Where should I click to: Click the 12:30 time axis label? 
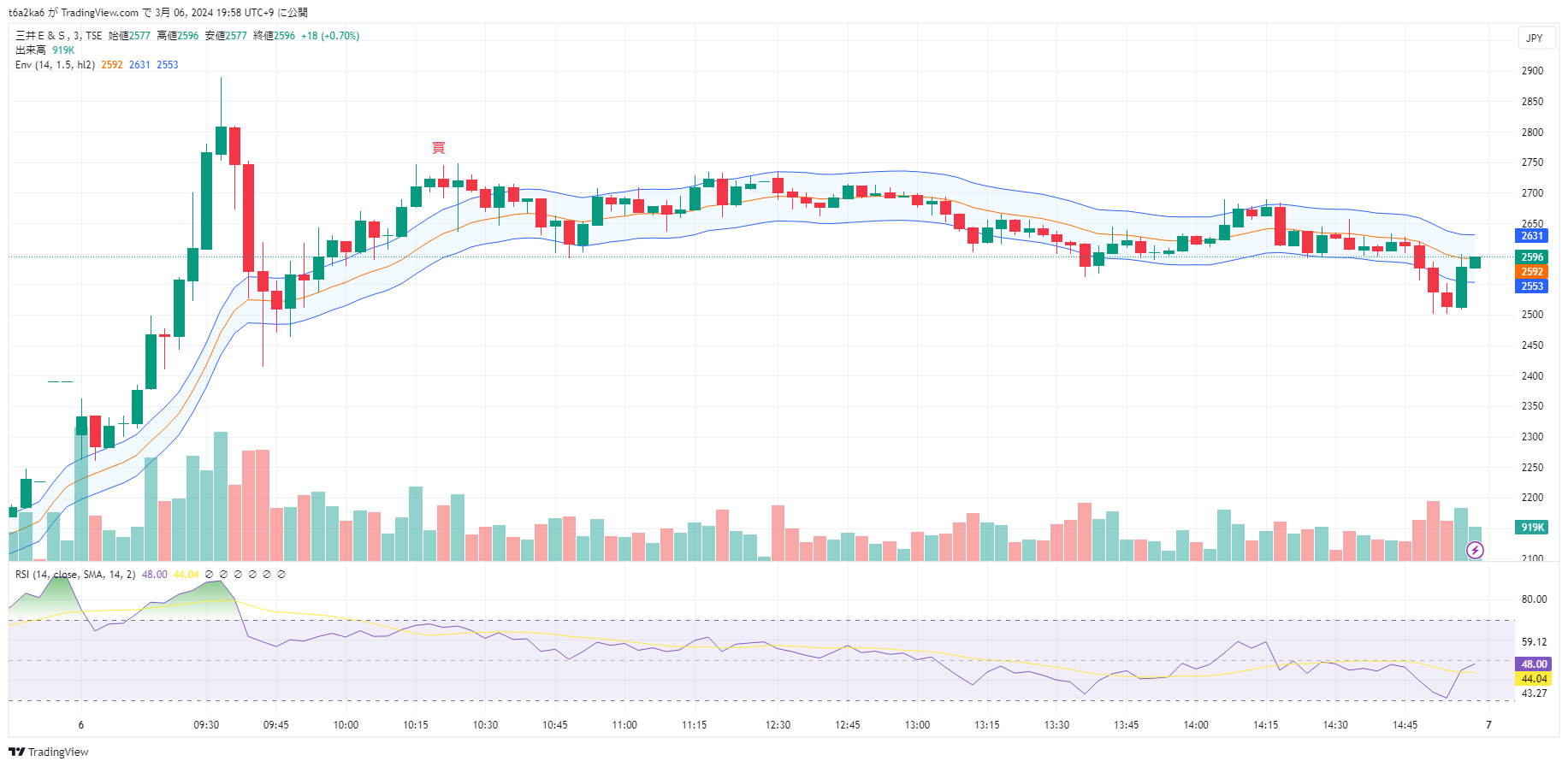pos(778,725)
